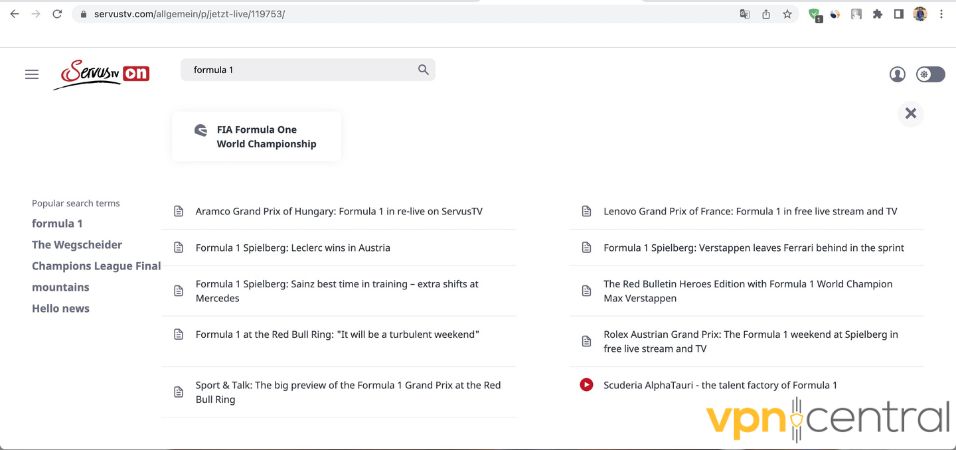The image size is (956, 450).
Task: Click the formula 1 search input field
Action: click(300, 70)
